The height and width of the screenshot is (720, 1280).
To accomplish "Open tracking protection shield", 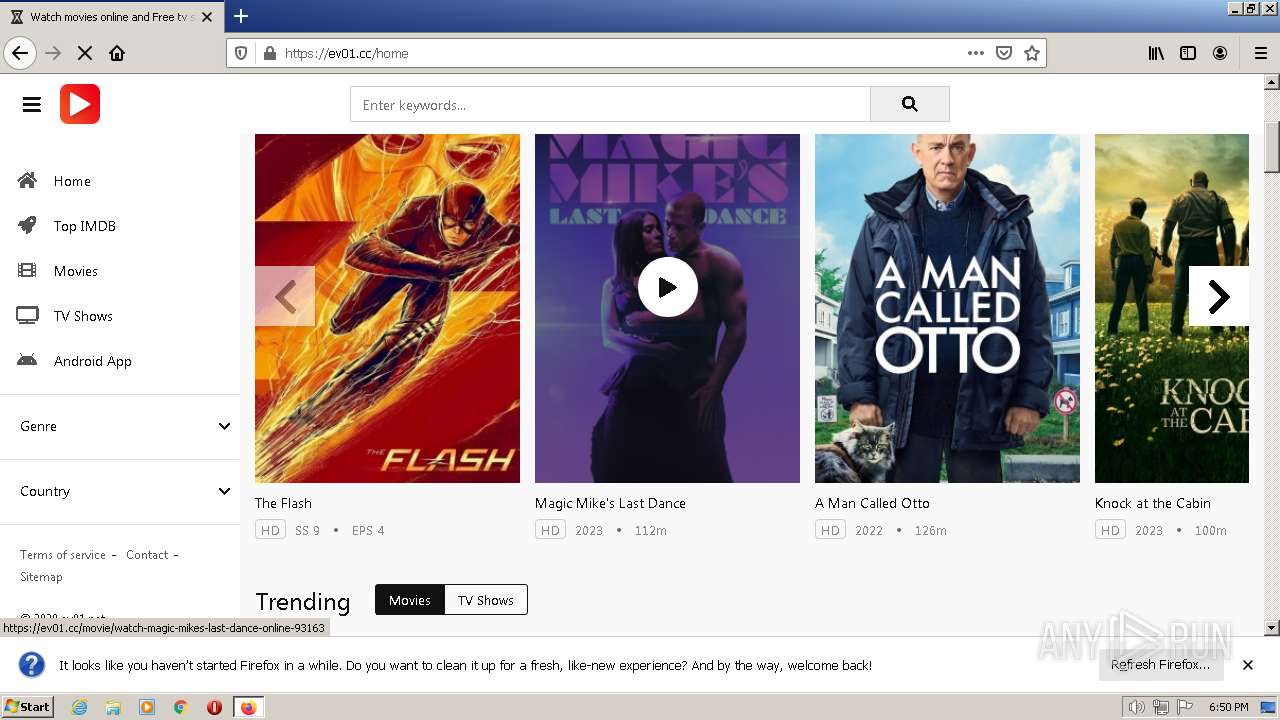I will coord(241,53).
